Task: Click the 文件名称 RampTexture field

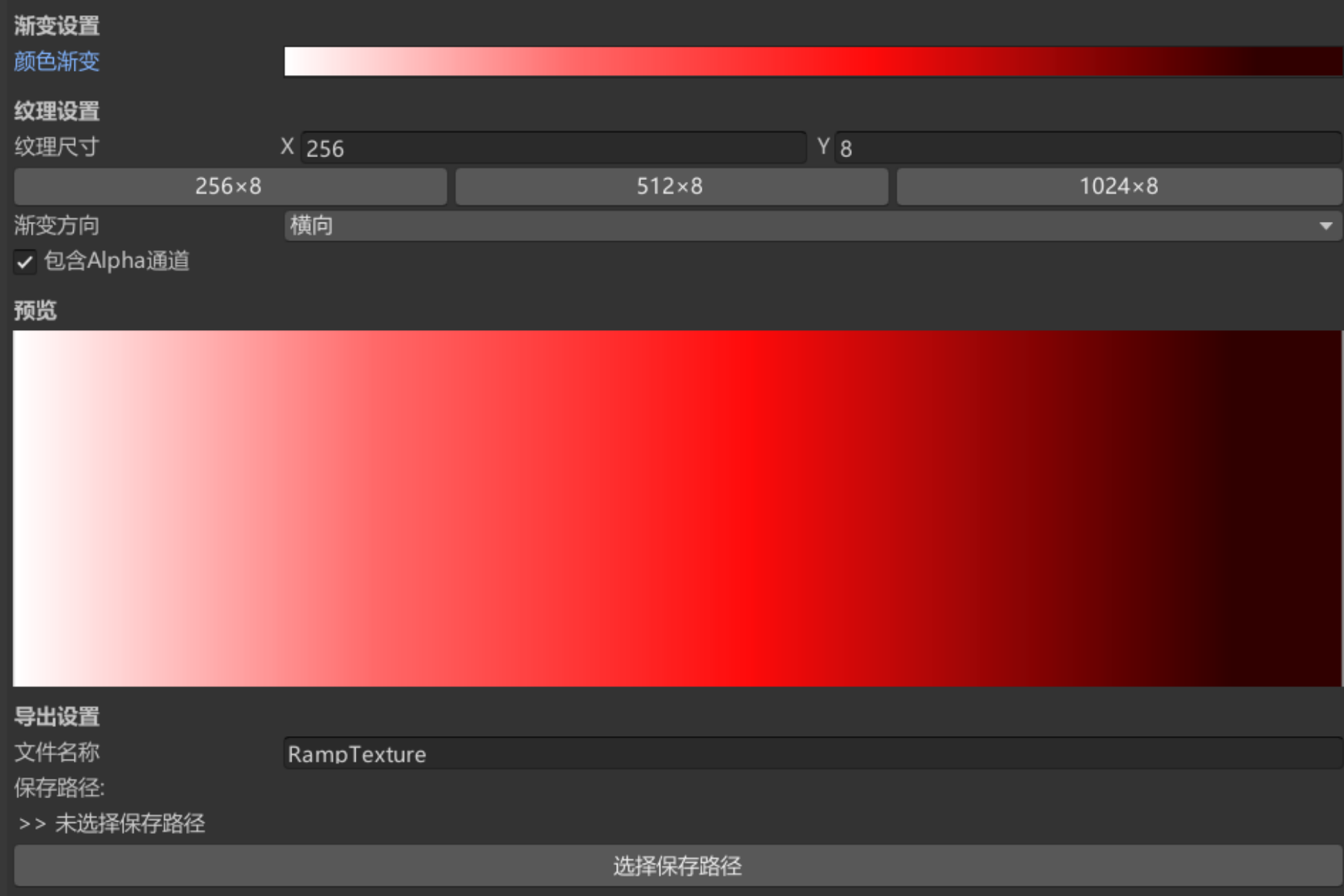Action: 813,753
